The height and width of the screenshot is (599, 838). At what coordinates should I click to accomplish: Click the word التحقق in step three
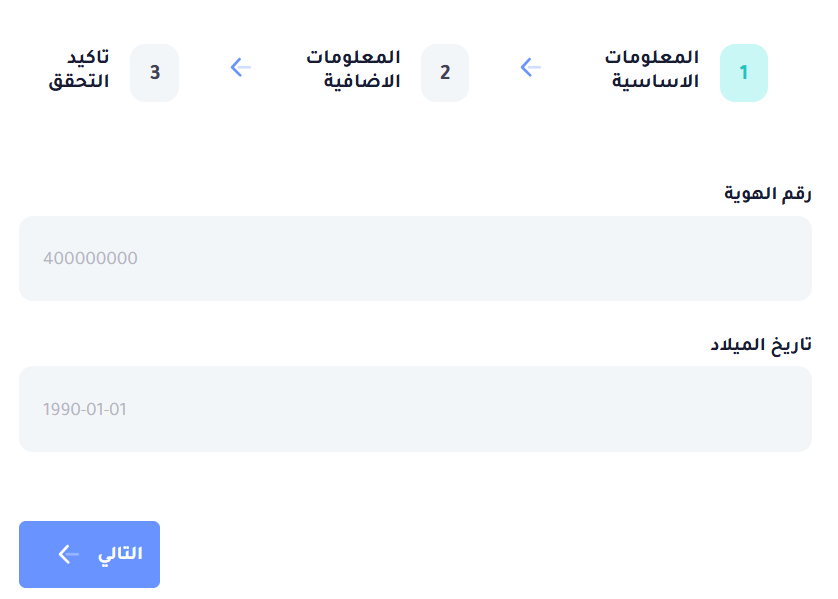79,82
